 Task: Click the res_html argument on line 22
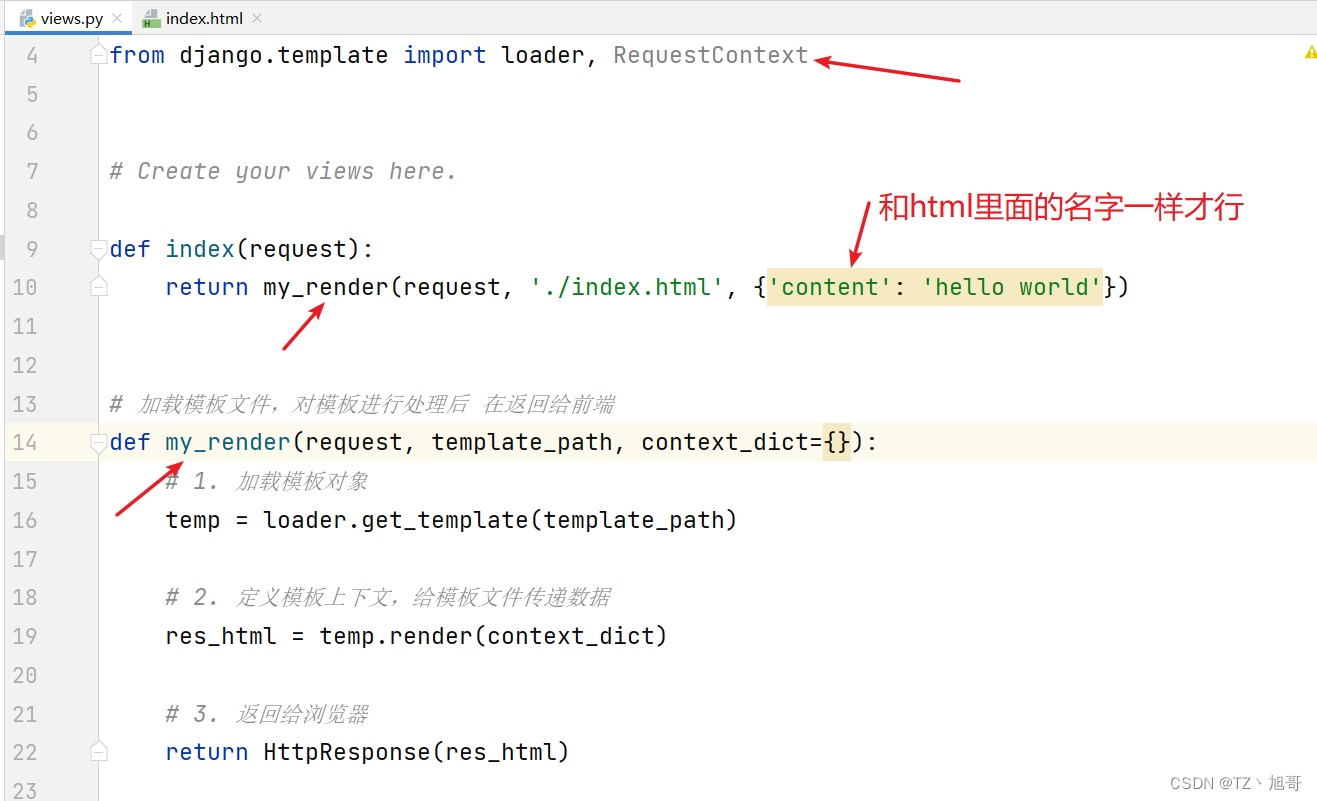tap(499, 752)
